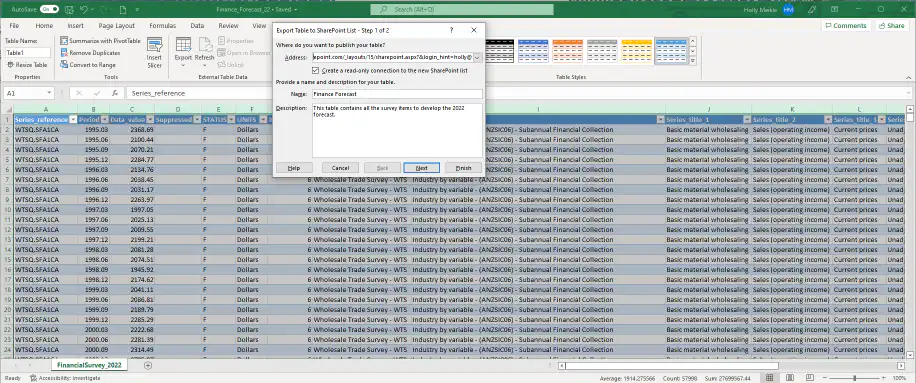The height and width of the screenshot is (383, 916).
Task: Click Table Styles gallery up arrow
Action: (693, 41)
